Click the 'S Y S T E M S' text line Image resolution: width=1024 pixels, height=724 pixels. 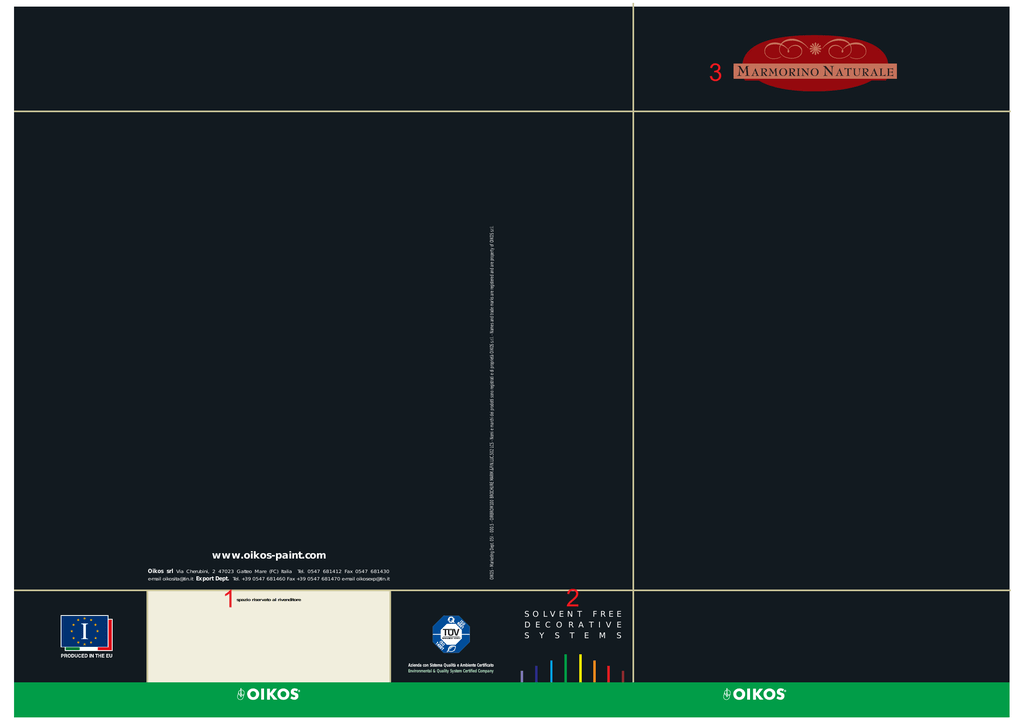coord(573,635)
